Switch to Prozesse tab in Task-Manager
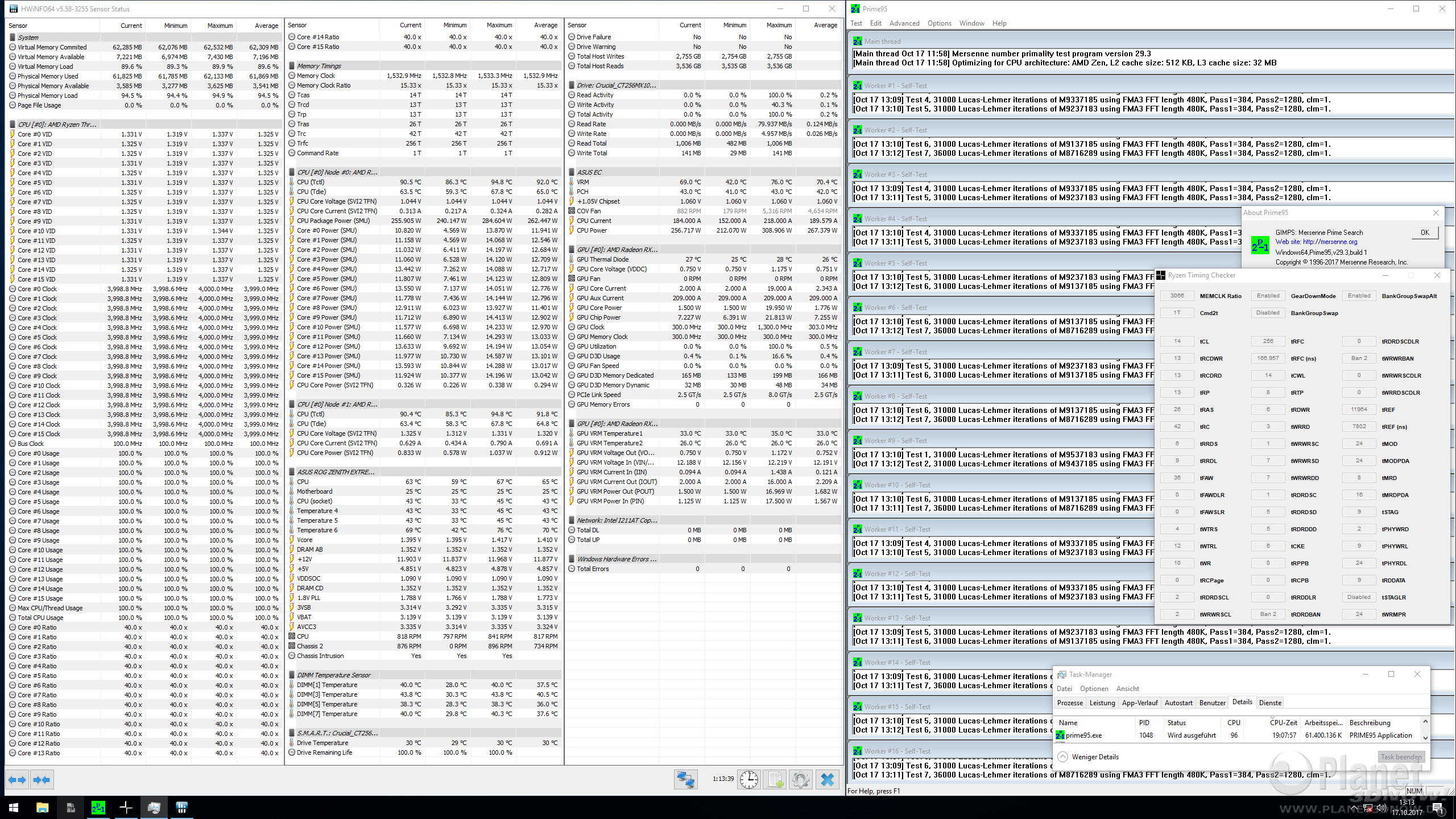The height and width of the screenshot is (819, 1456). point(1070,703)
